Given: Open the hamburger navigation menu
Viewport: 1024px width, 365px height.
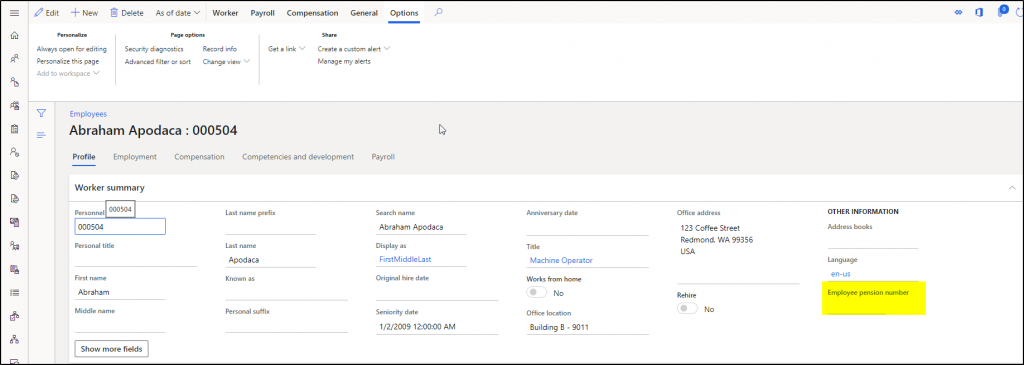Looking at the screenshot, I should click(x=14, y=13).
